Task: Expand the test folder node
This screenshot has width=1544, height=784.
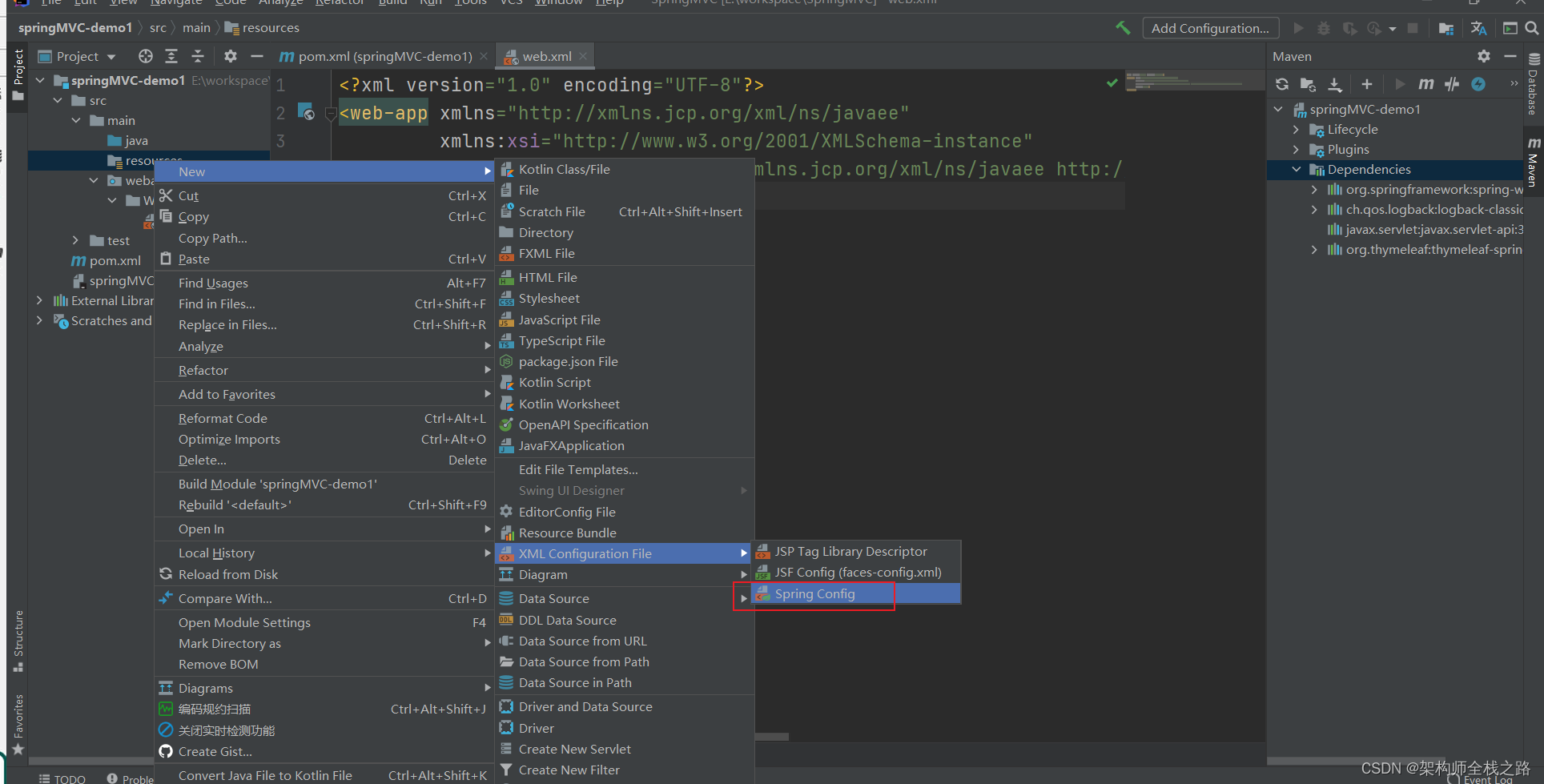Action: [x=76, y=240]
